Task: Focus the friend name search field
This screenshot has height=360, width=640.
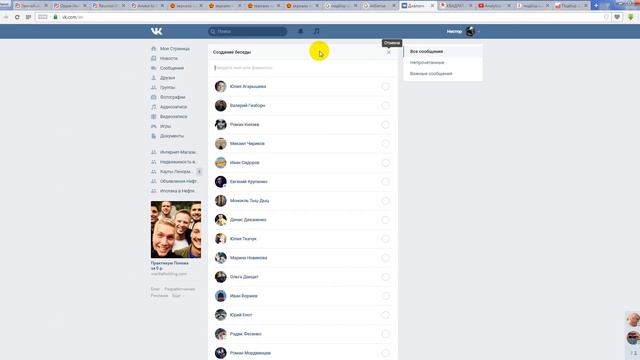Action: click(x=302, y=68)
